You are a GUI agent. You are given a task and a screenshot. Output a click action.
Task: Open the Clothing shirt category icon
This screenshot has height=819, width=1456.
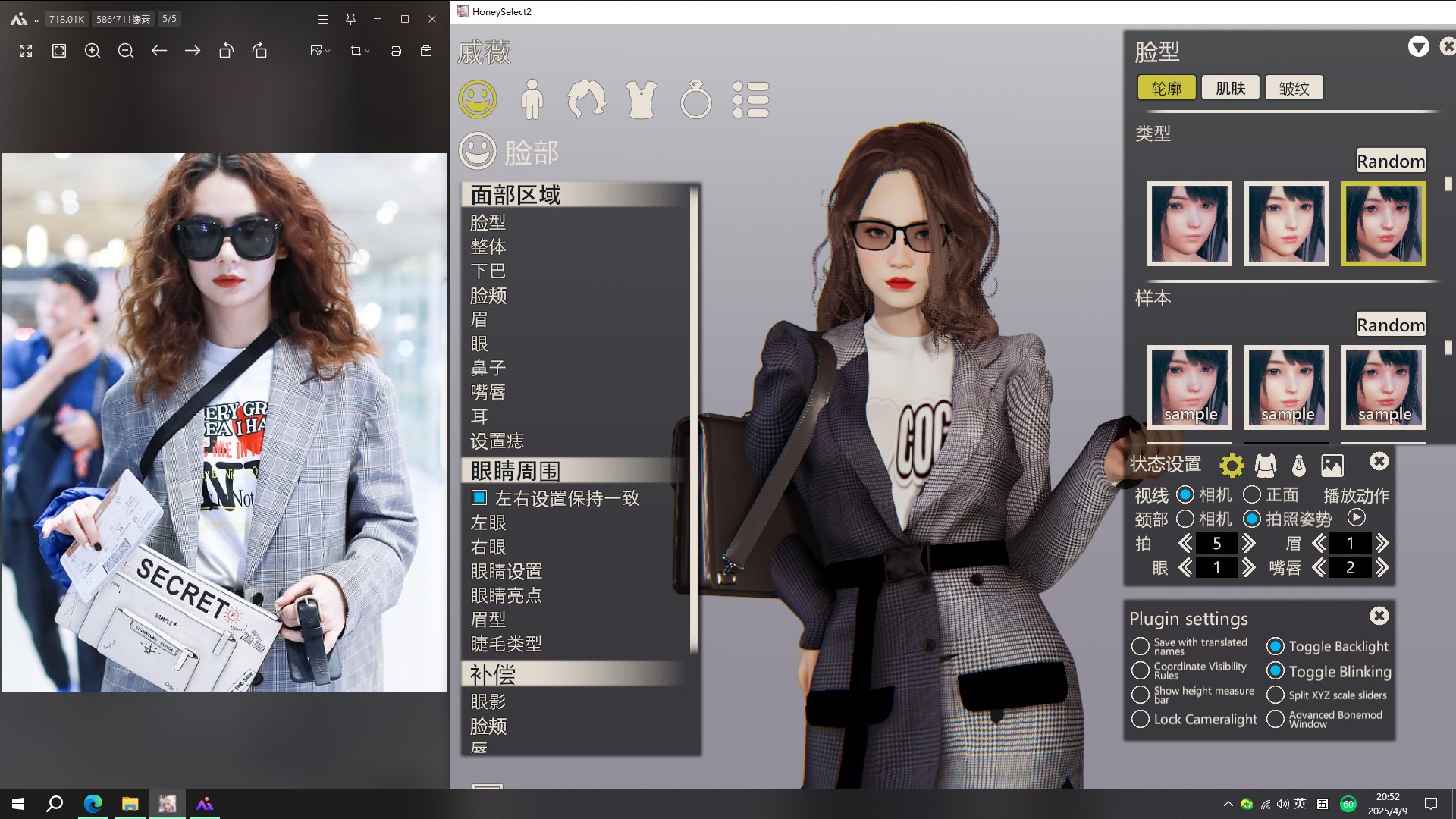coord(641,99)
